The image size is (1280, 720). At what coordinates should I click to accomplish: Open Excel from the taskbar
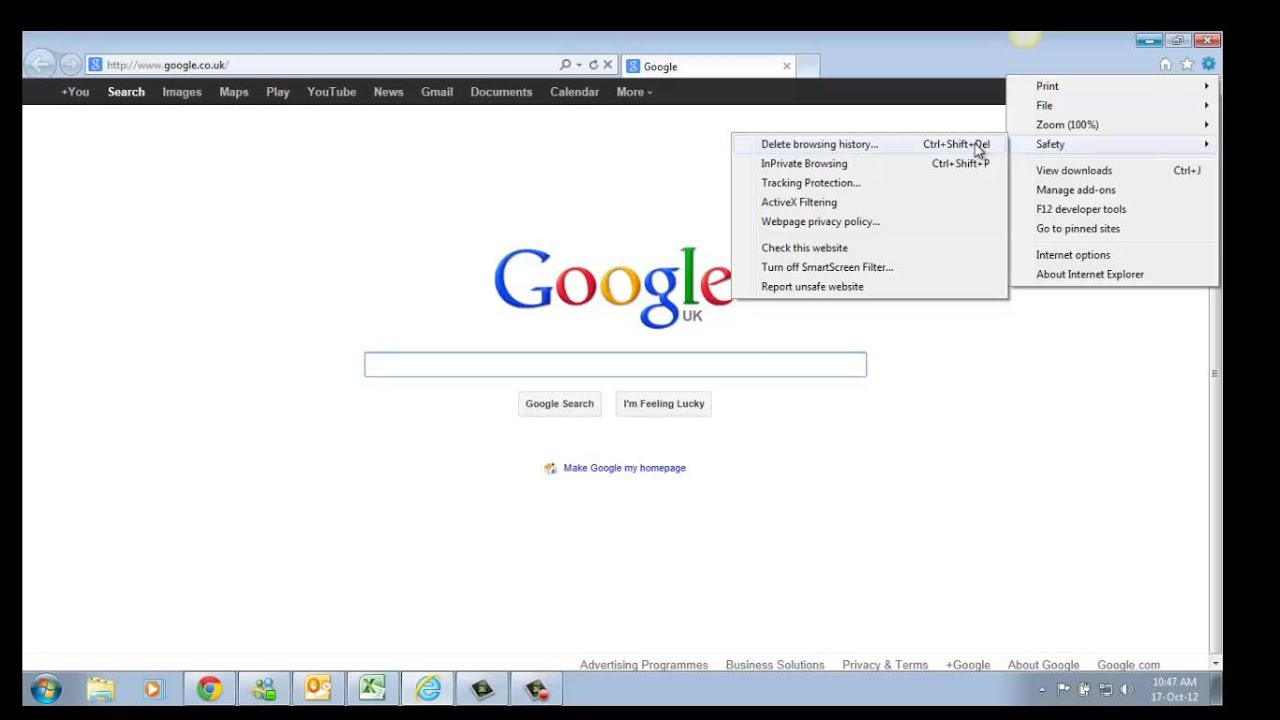pos(372,689)
